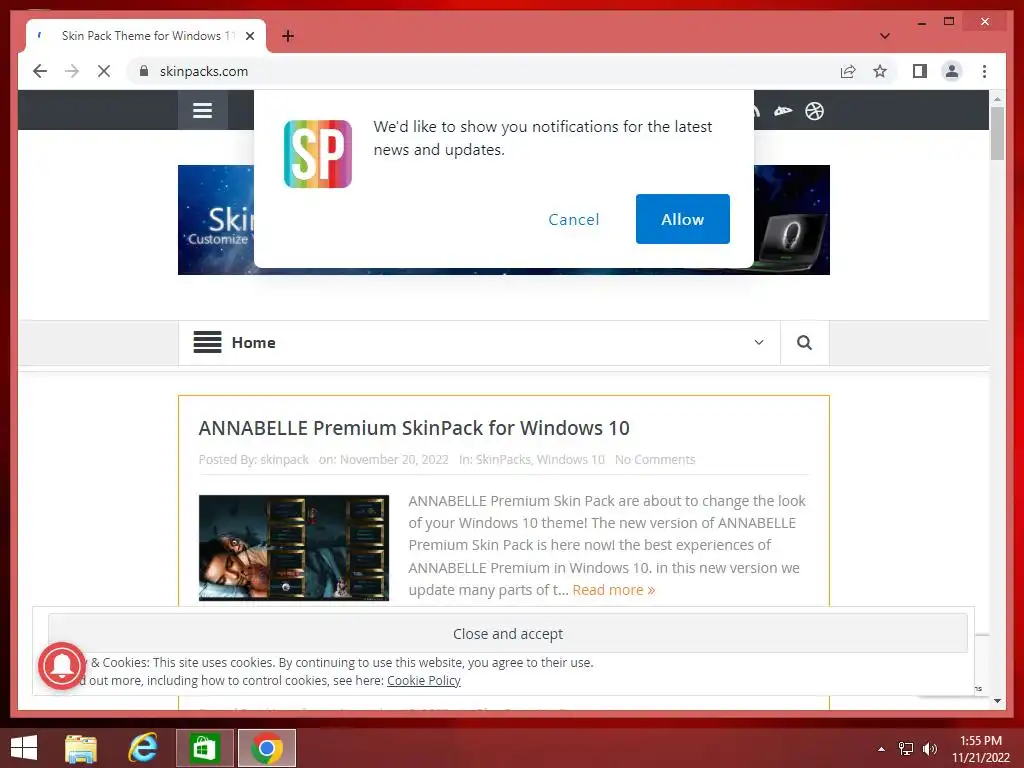This screenshot has width=1024, height=768.
Task: Stop page loading with the X button
Action: point(104,71)
